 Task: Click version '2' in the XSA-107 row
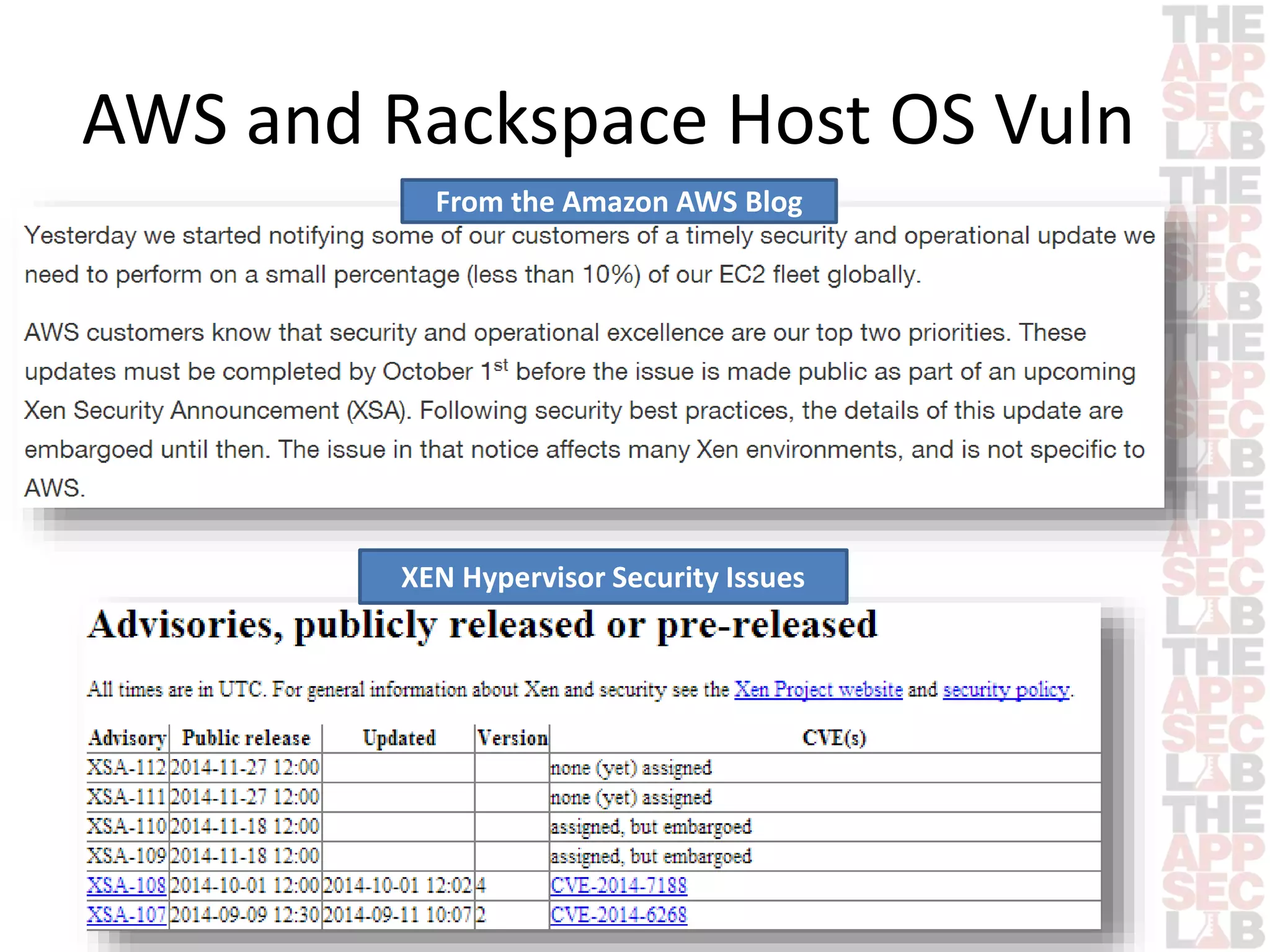coord(481,915)
